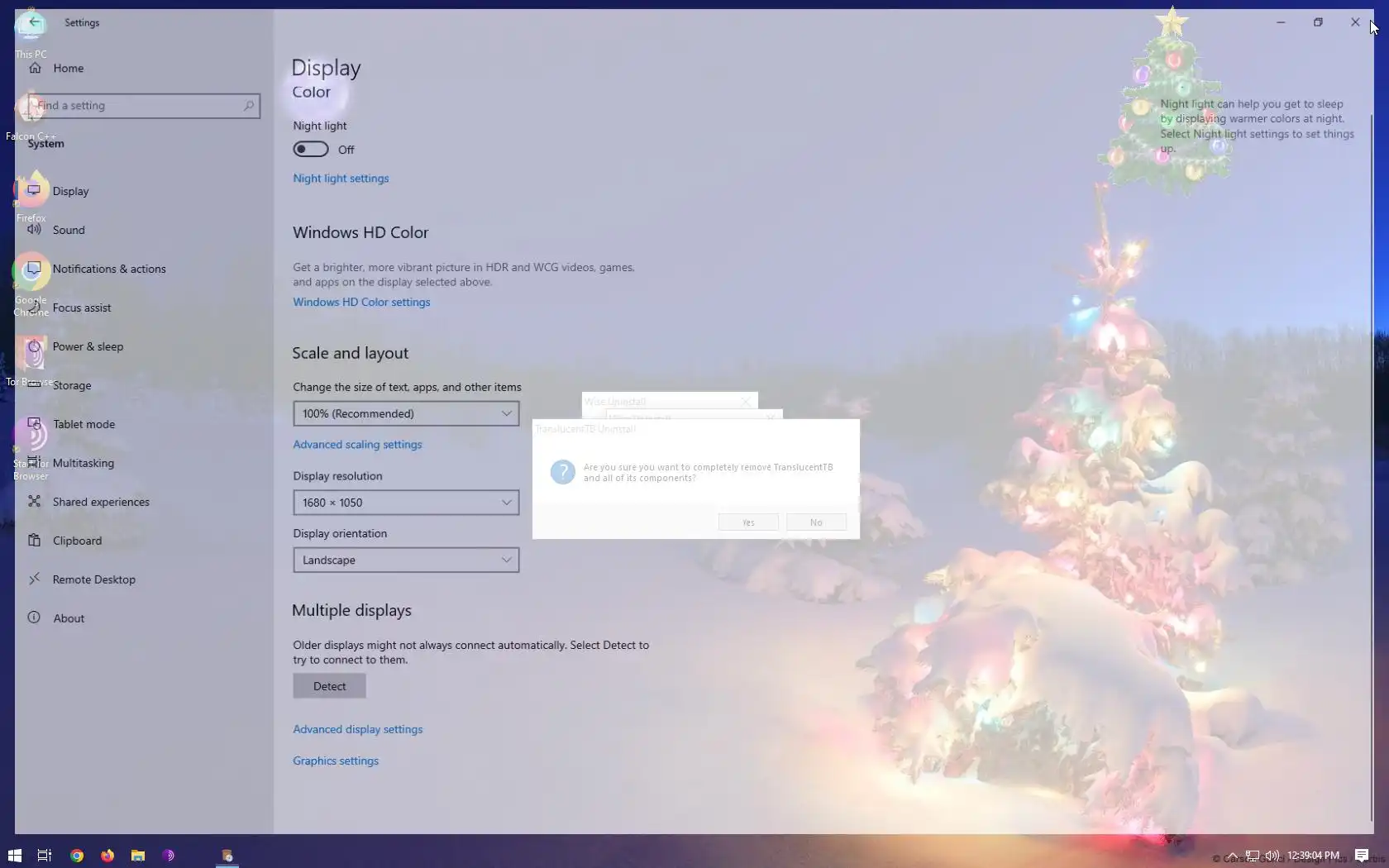Click the active uninstaller taskbar icon
This screenshot has width=1389, height=868.
pyautogui.click(x=227, y=856)
